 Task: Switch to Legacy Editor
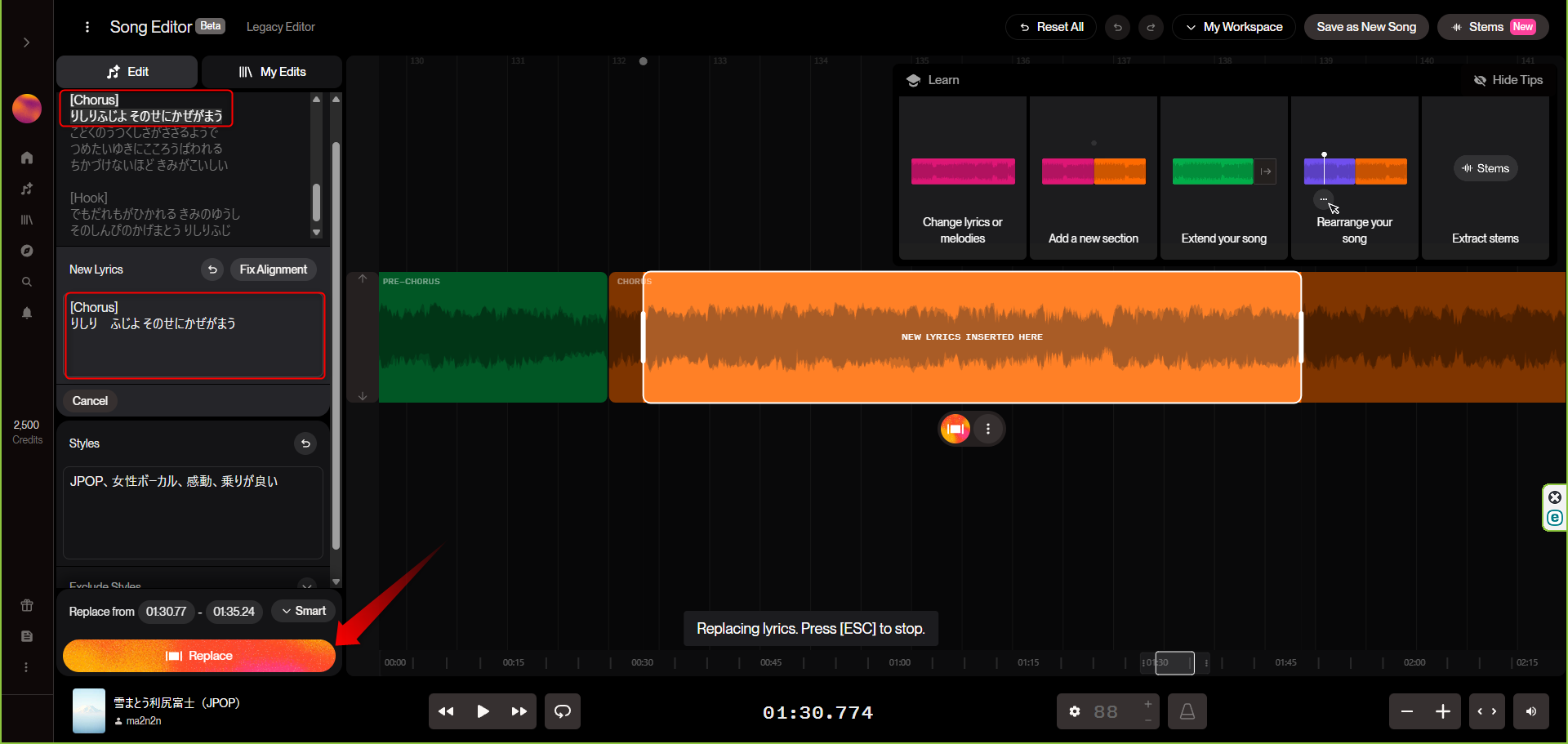pos(280,27)
